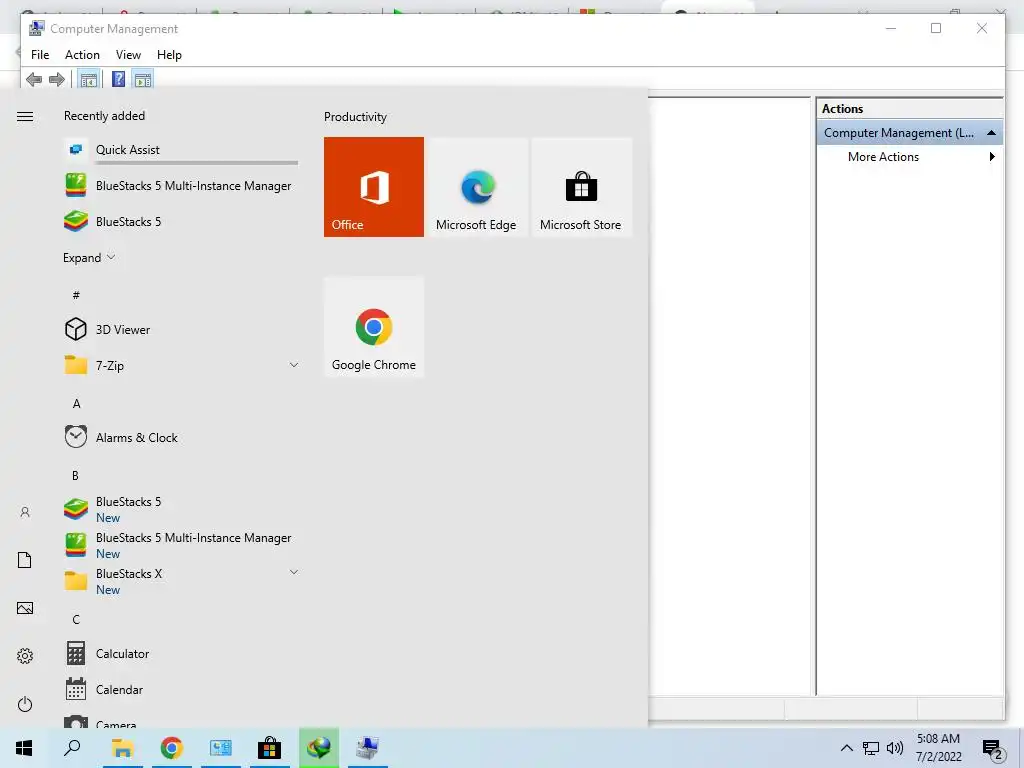The width and height of the screenshot is (1024, 768).
Task: Click the Back arrow in Computer Management toolbar
Action: coord(34,80)
